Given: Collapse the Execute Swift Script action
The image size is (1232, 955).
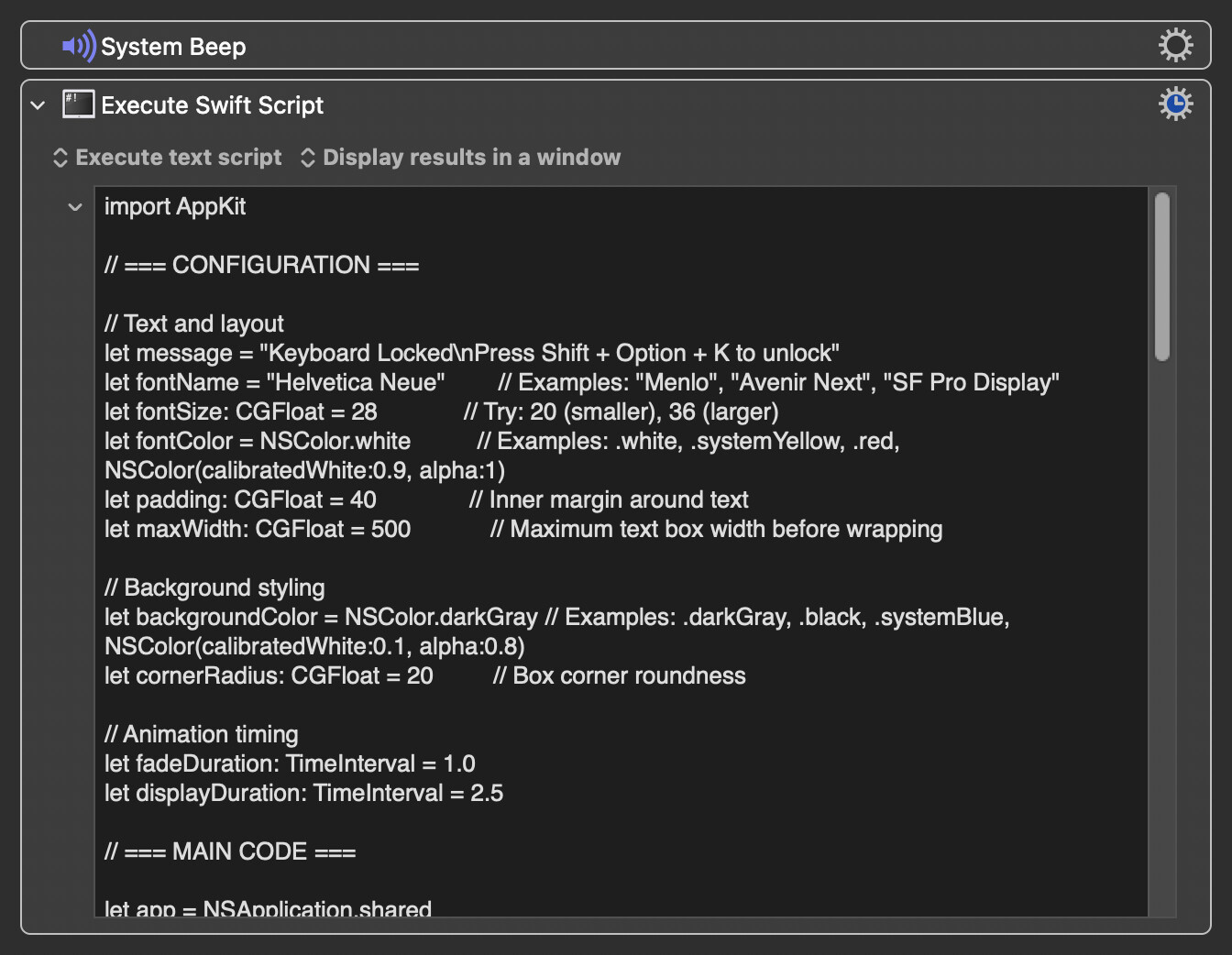Looking at the screenshot, I should [x=38, y=105].
